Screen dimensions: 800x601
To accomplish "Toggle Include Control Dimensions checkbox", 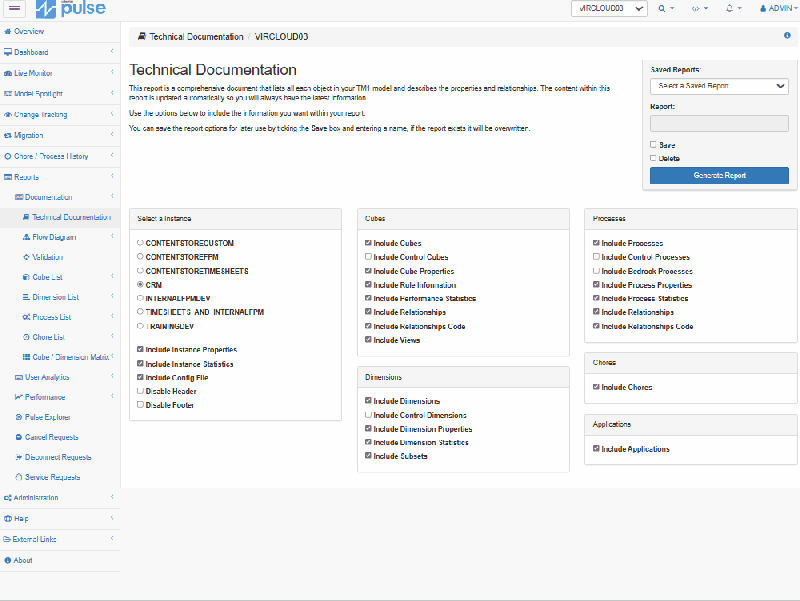I will (368, 415).
